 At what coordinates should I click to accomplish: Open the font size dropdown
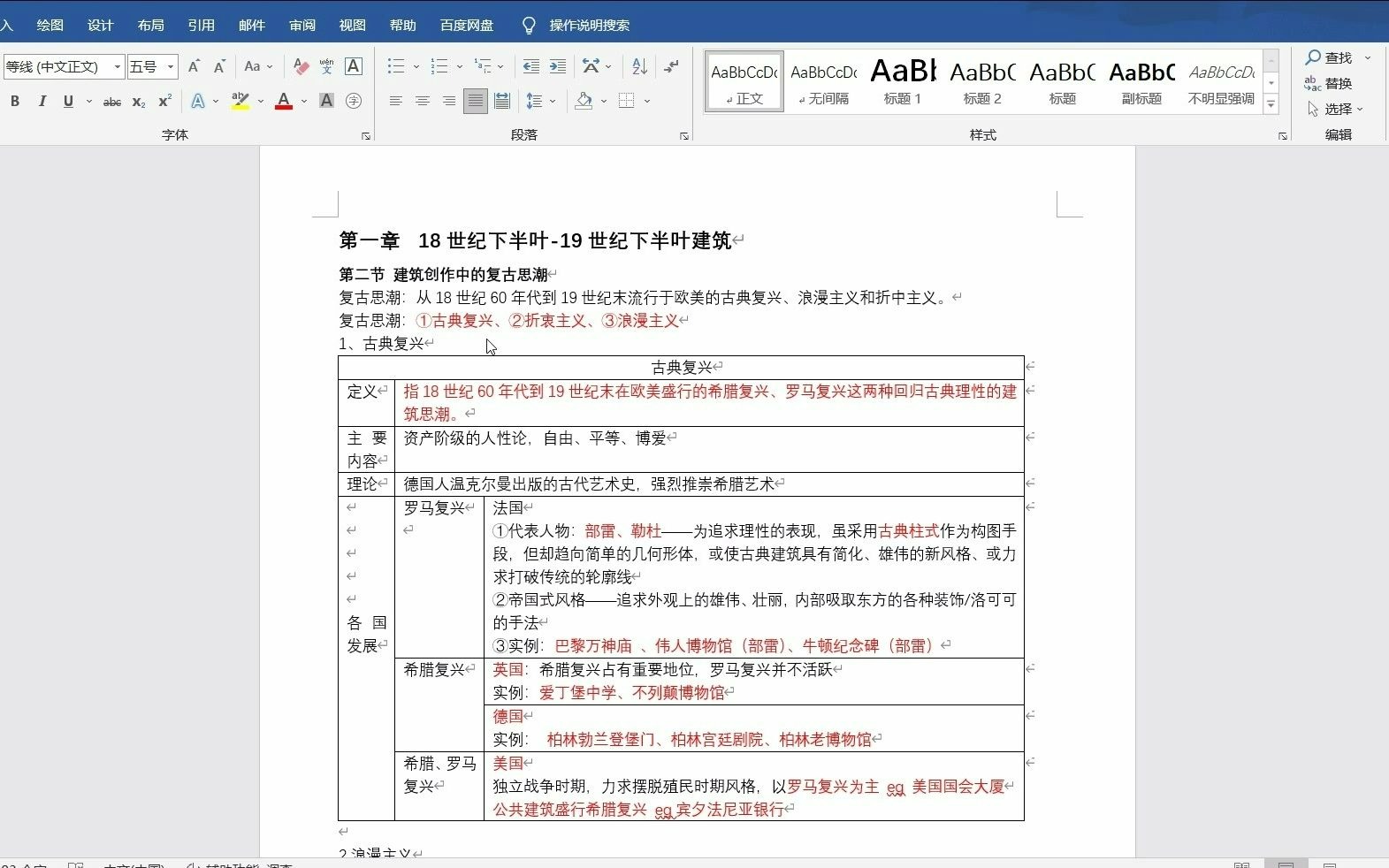coord(171,67)
